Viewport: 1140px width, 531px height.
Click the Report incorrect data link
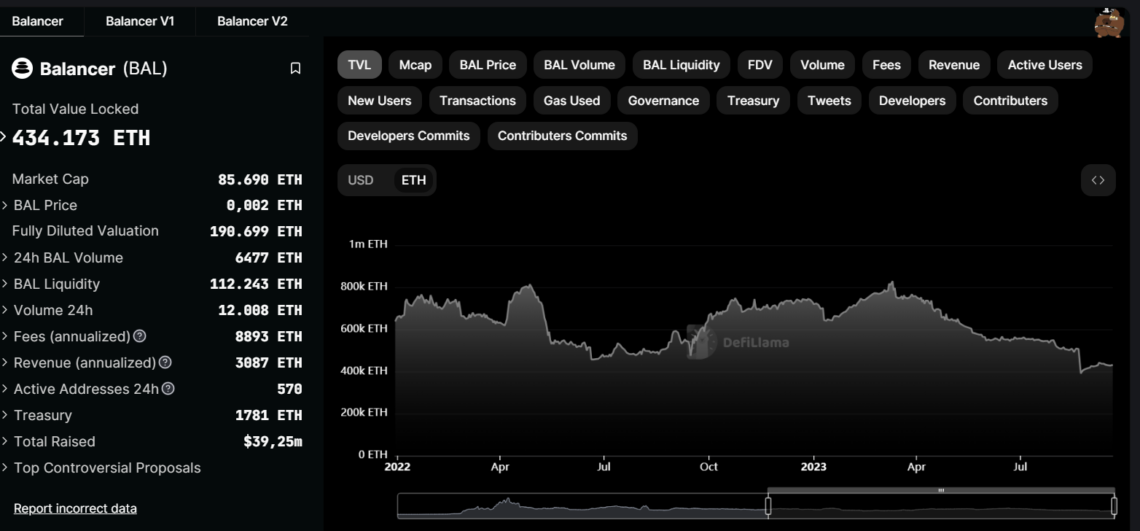point(75,508)
